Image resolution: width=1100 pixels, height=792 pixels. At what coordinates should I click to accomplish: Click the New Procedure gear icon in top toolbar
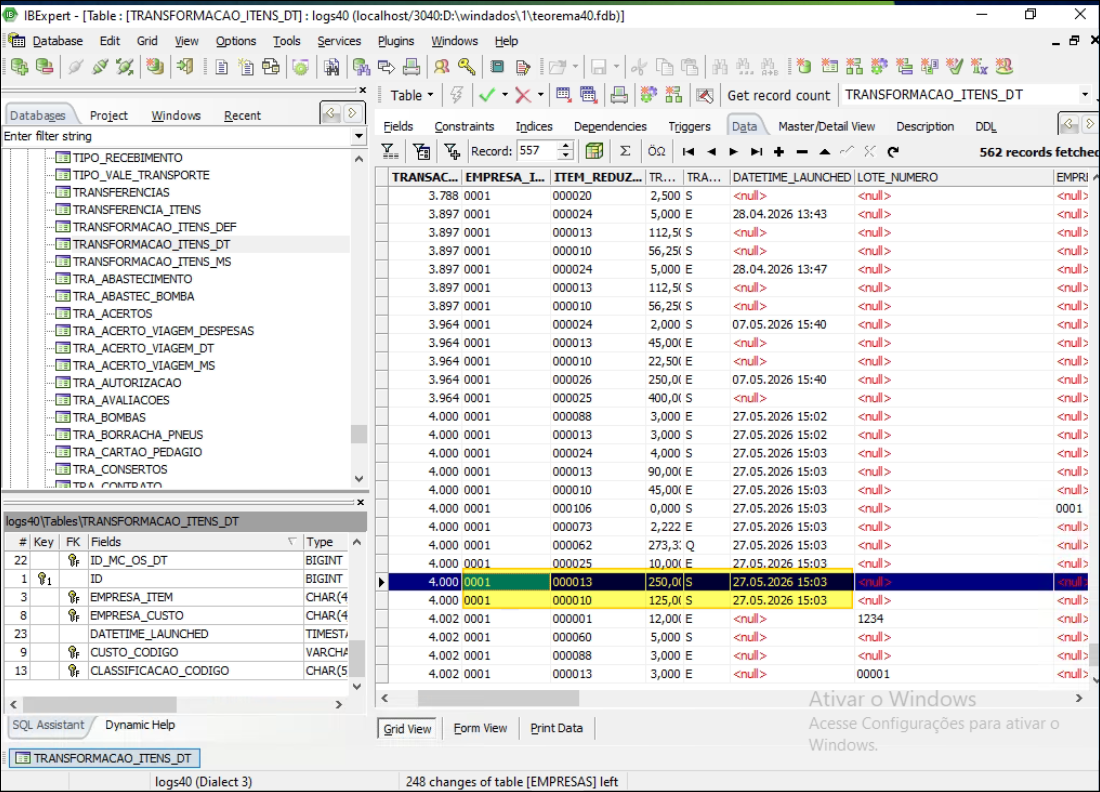(x=879, y=67)
